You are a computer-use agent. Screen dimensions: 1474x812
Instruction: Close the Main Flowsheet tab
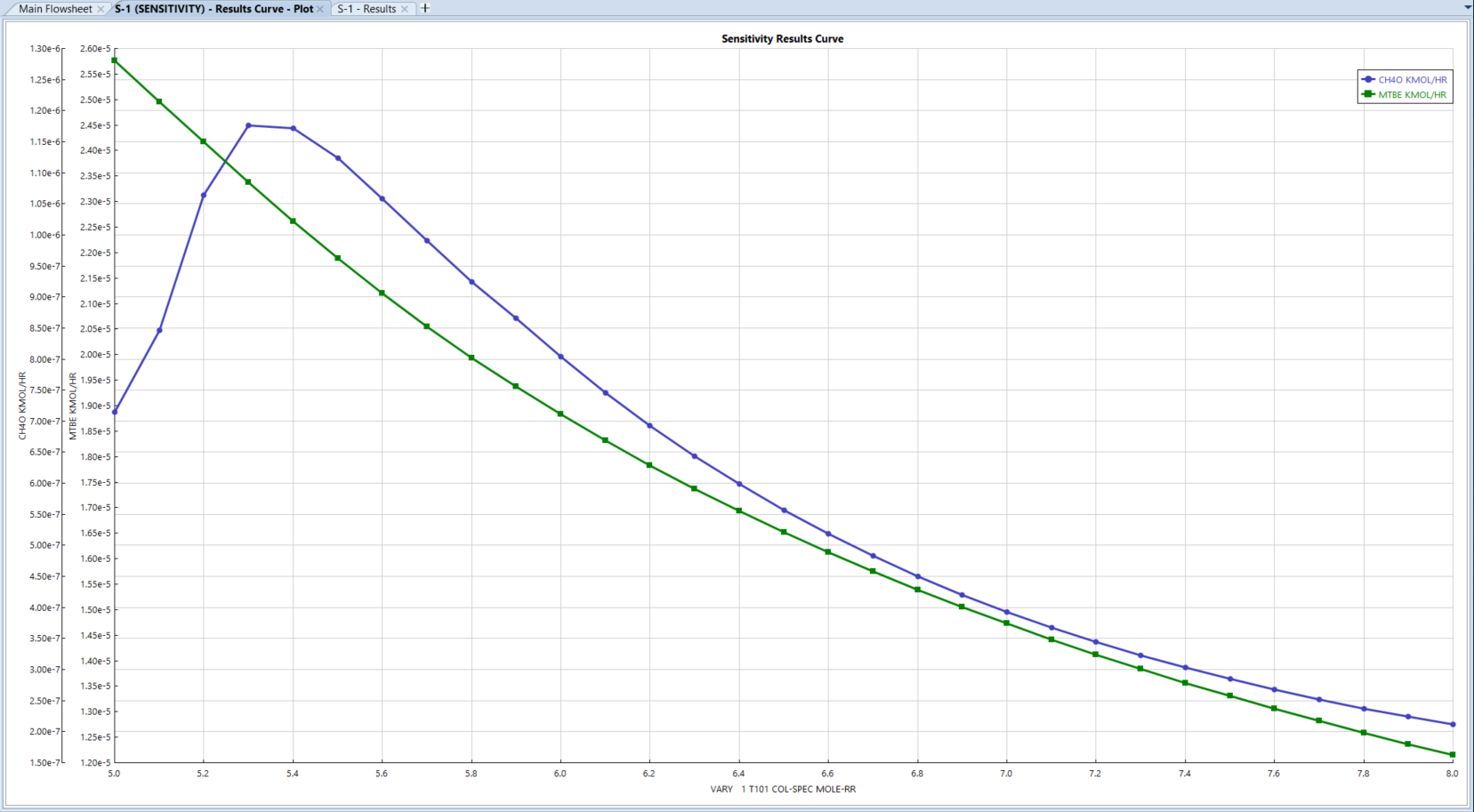click(101, 9)
